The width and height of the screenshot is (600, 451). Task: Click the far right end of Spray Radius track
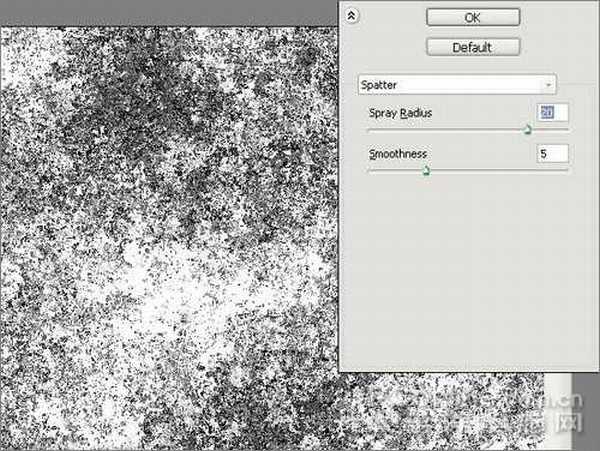(x=567, y=129)
